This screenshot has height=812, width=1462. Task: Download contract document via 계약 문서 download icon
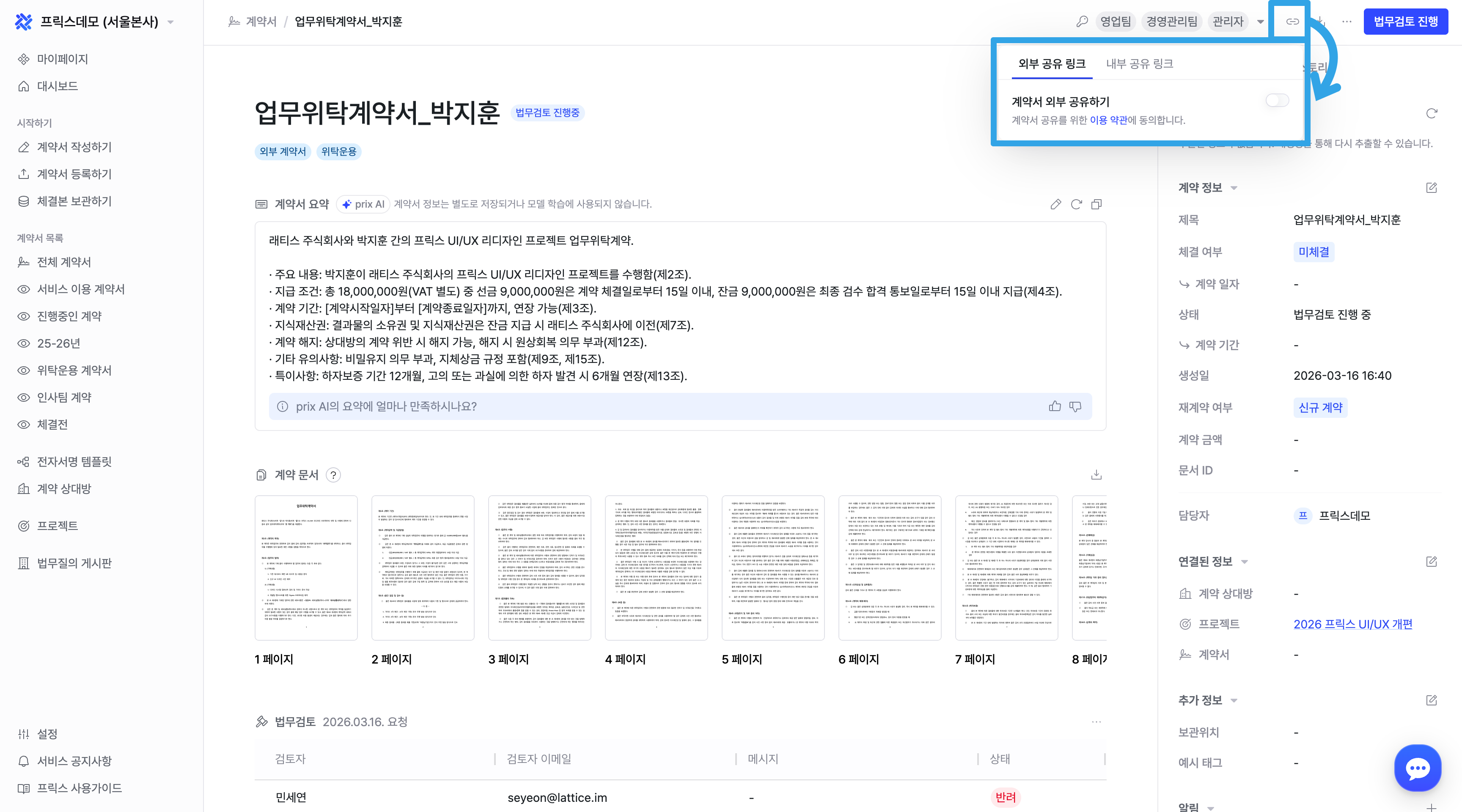(x=1096, y=475)
